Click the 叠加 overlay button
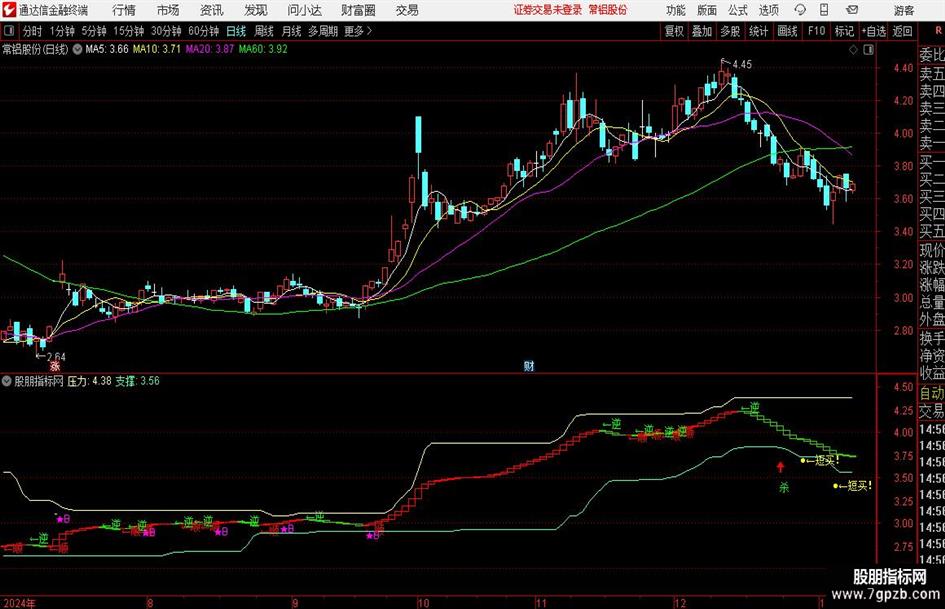 point(702,31)
